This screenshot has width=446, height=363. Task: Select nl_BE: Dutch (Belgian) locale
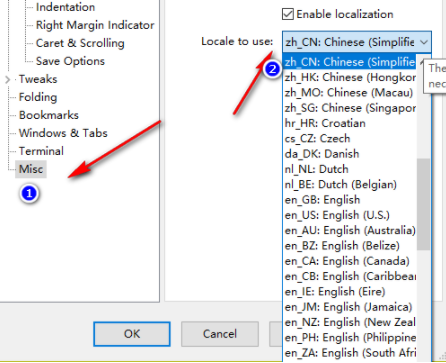coord(350,185)
